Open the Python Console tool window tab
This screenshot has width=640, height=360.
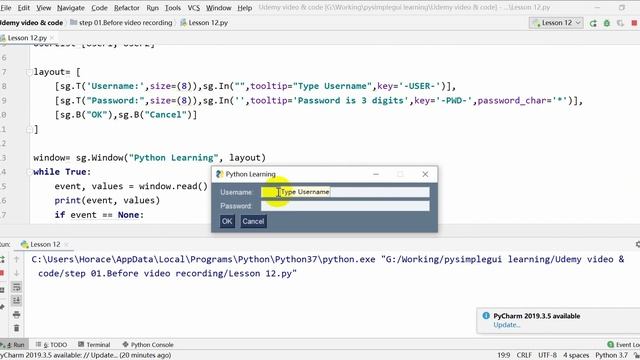click(148, 345)
